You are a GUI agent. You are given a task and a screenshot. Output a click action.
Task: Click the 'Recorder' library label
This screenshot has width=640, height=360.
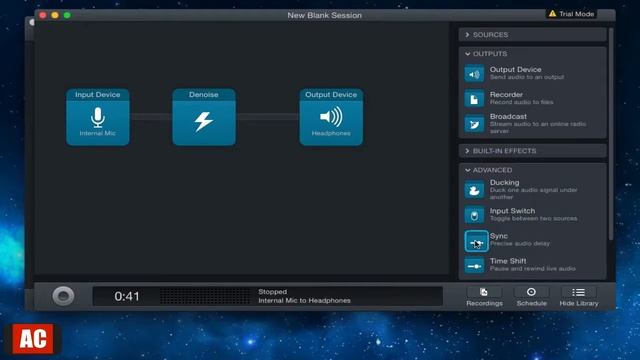pos(506,94)
